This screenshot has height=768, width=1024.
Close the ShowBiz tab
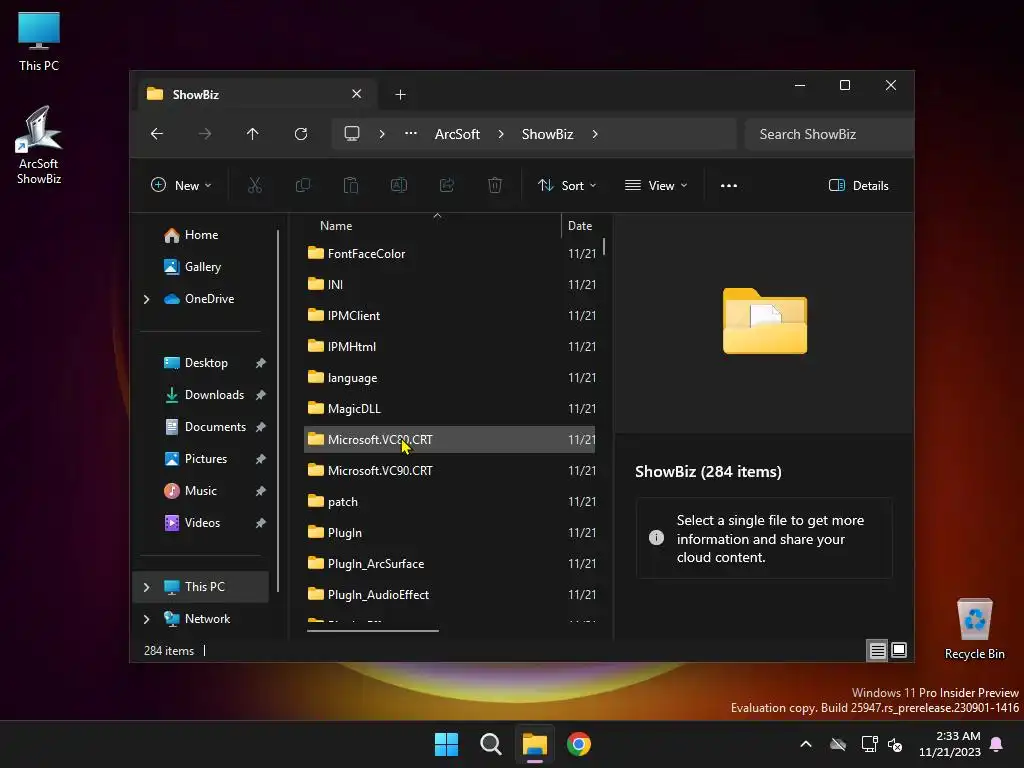click(x=357, y=94)
